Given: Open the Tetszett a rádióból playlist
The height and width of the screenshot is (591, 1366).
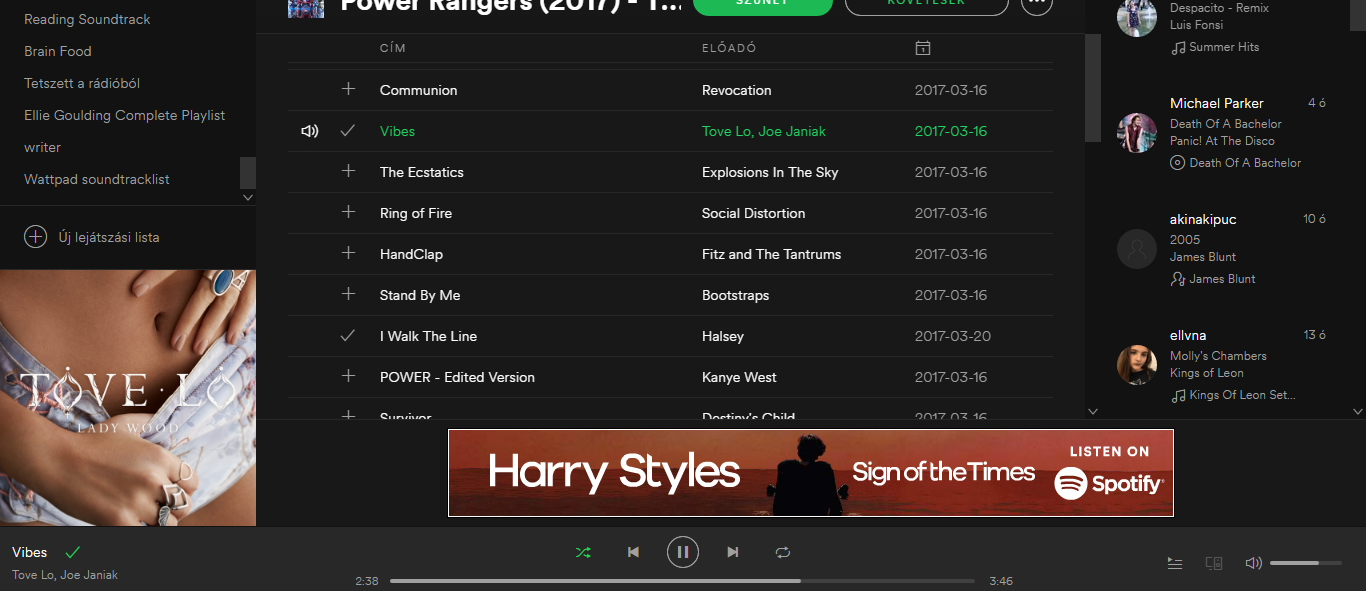Looking at the screenshot, I should [x=83, y=83].
